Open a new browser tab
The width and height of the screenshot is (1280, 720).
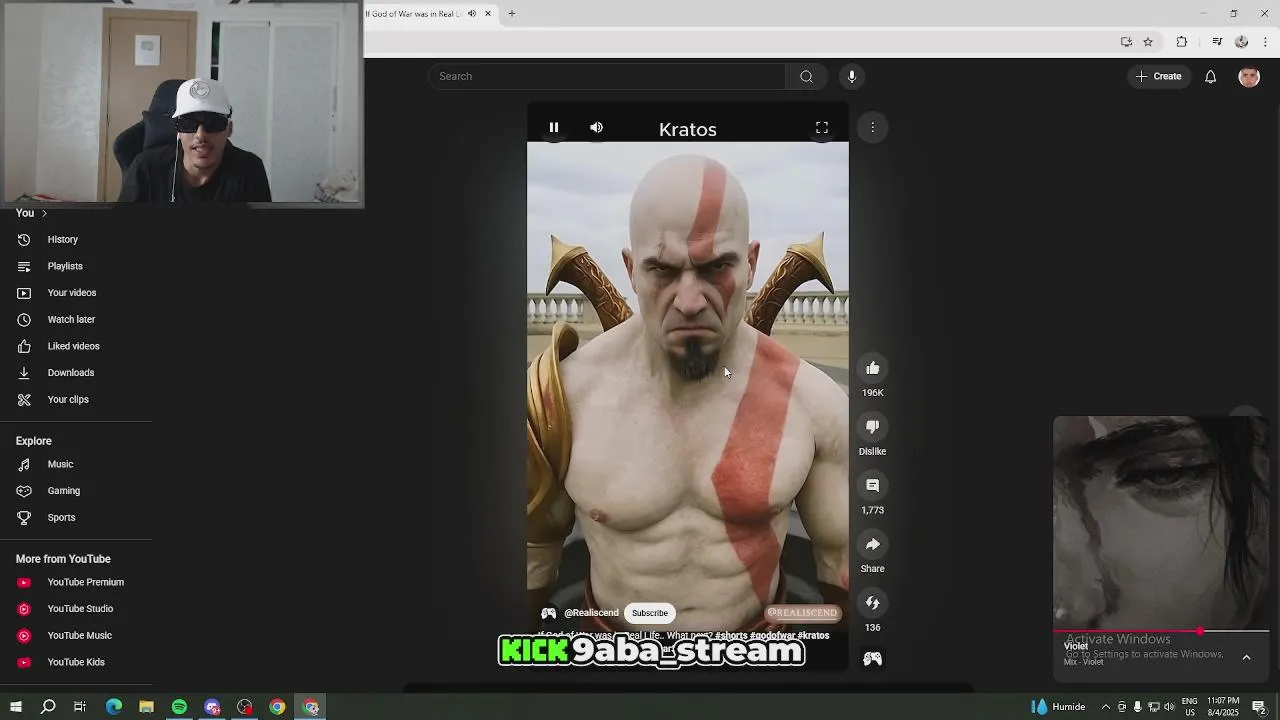coord(511,13)
